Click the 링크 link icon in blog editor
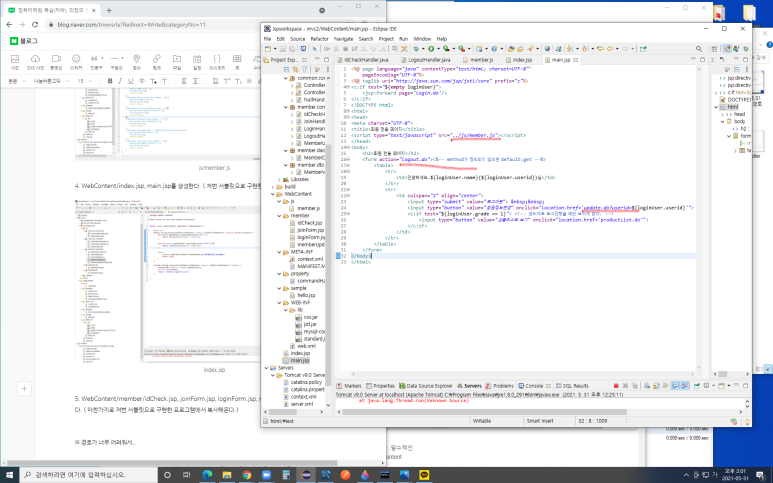 156,62
